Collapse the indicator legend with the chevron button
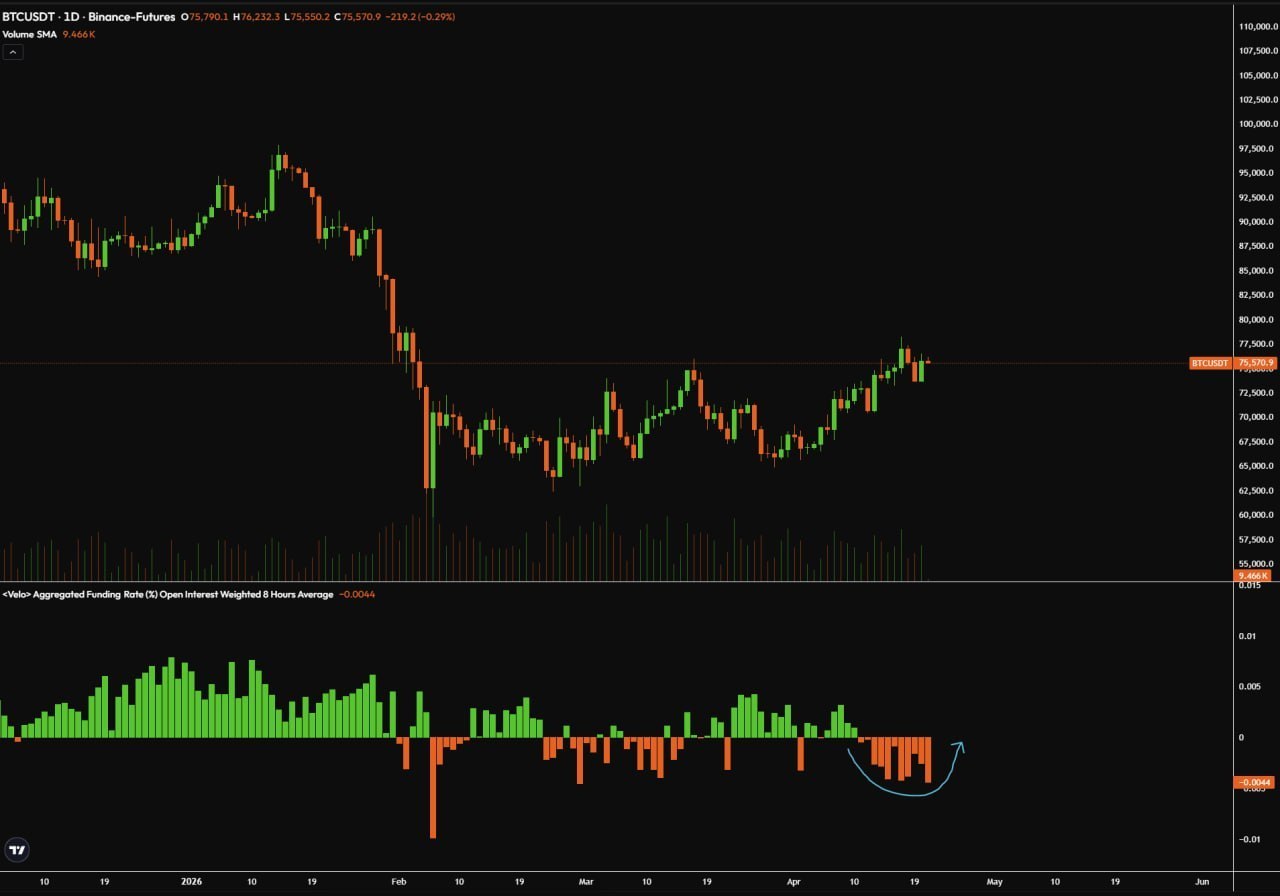1280x896 pixels. coord(13,52)
